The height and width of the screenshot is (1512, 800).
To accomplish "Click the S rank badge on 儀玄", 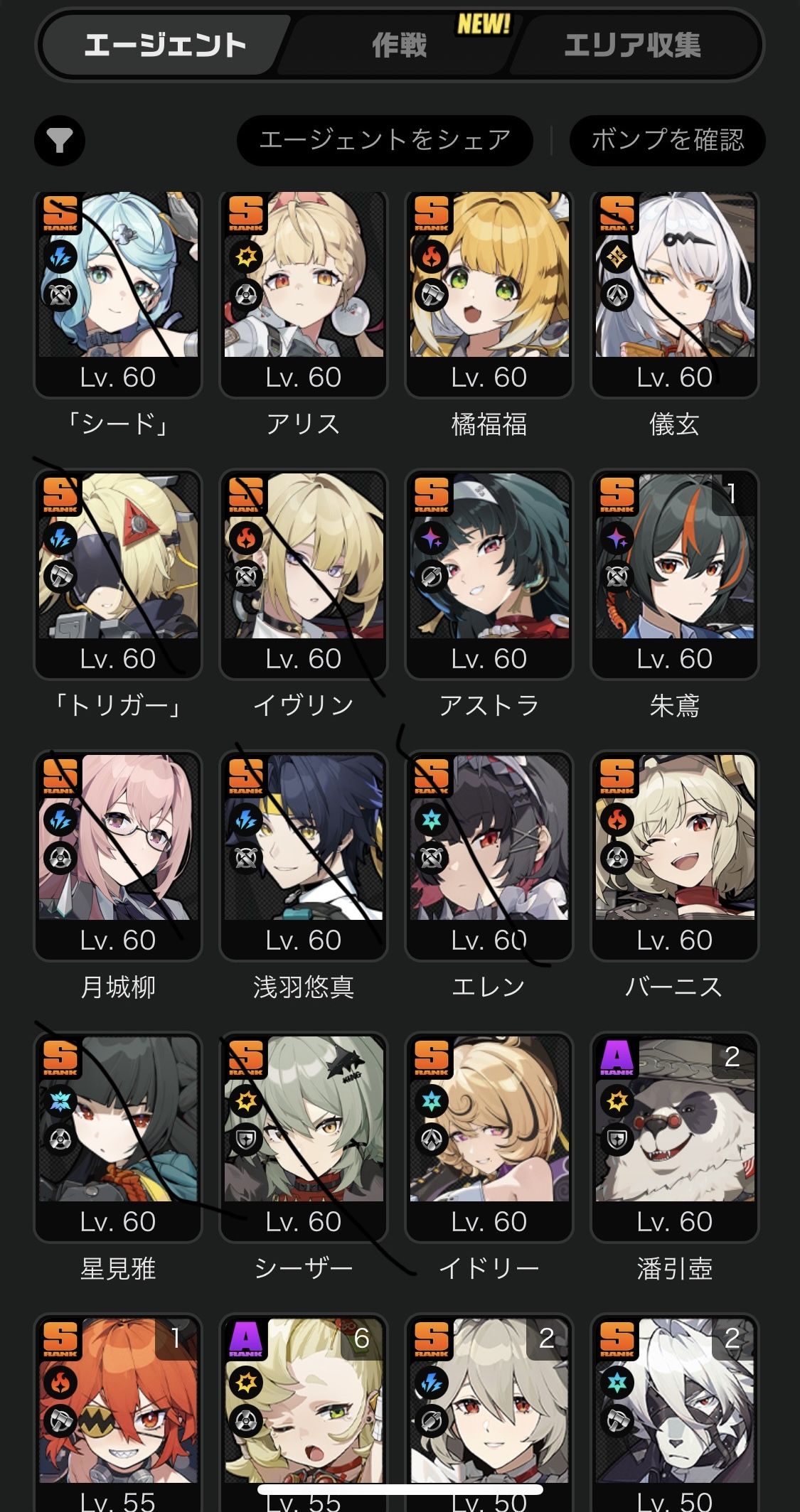I will pos(617,213).
